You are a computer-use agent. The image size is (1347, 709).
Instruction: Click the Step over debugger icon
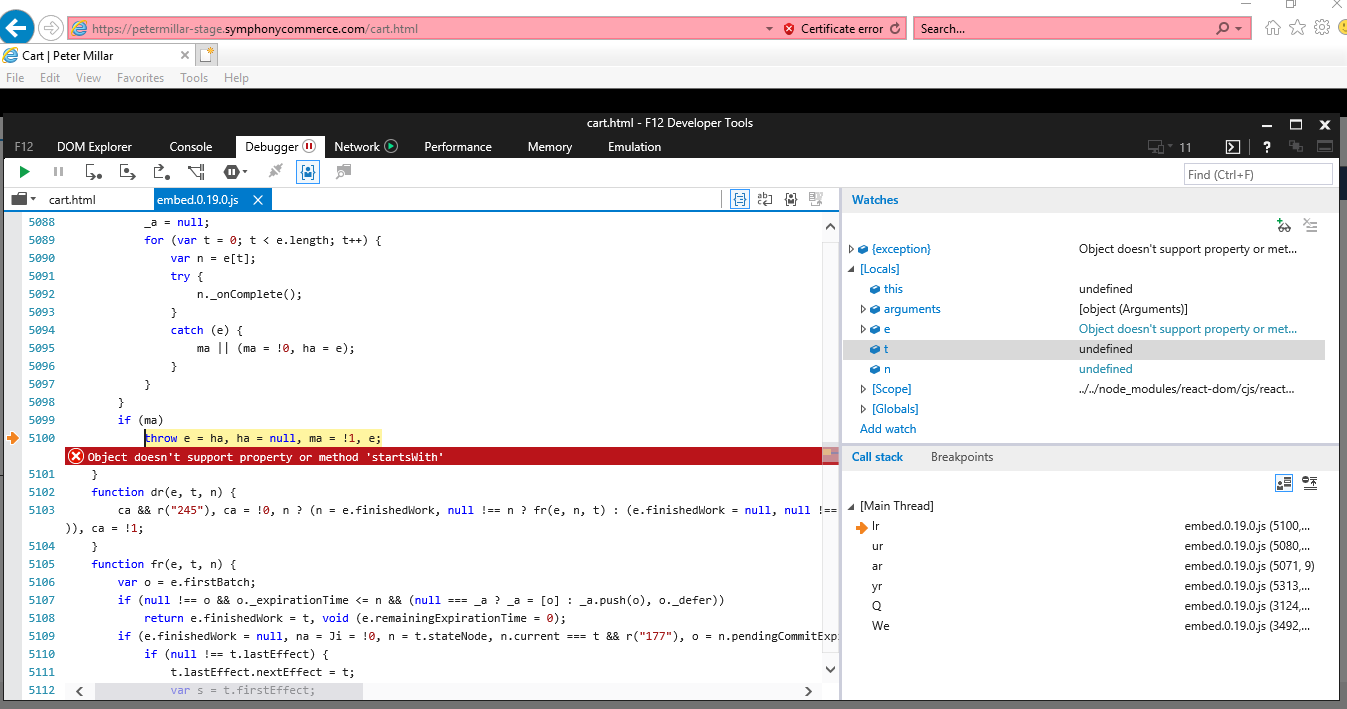click(x=127, y=172)
